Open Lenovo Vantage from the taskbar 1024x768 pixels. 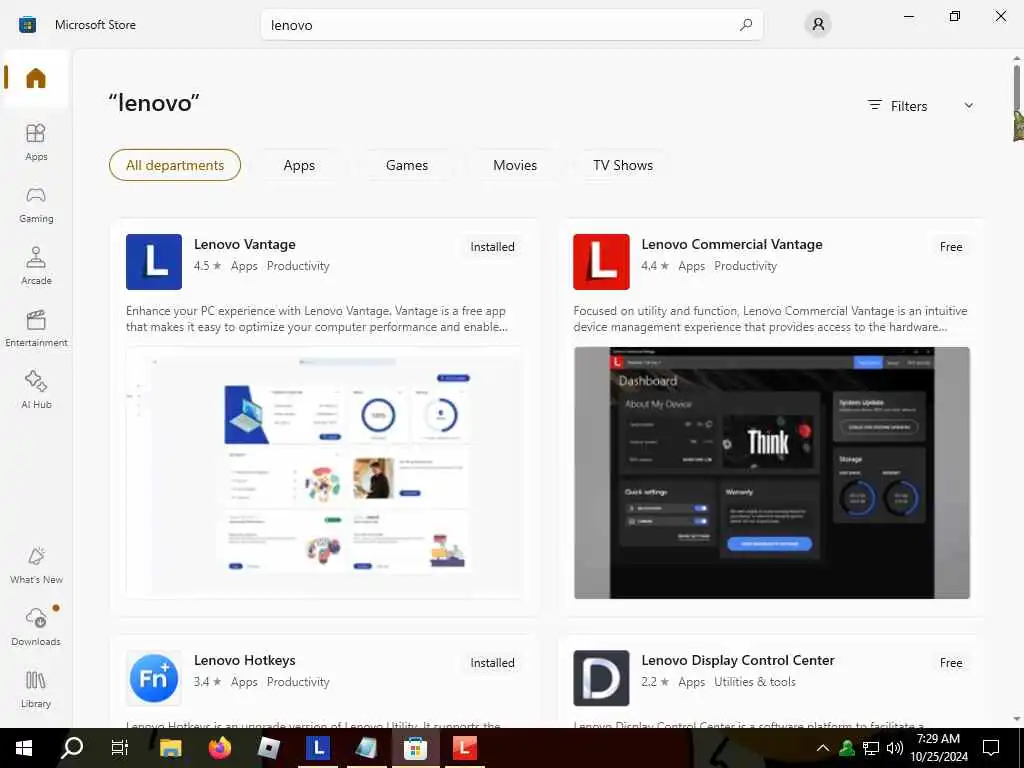click(318, 748)
